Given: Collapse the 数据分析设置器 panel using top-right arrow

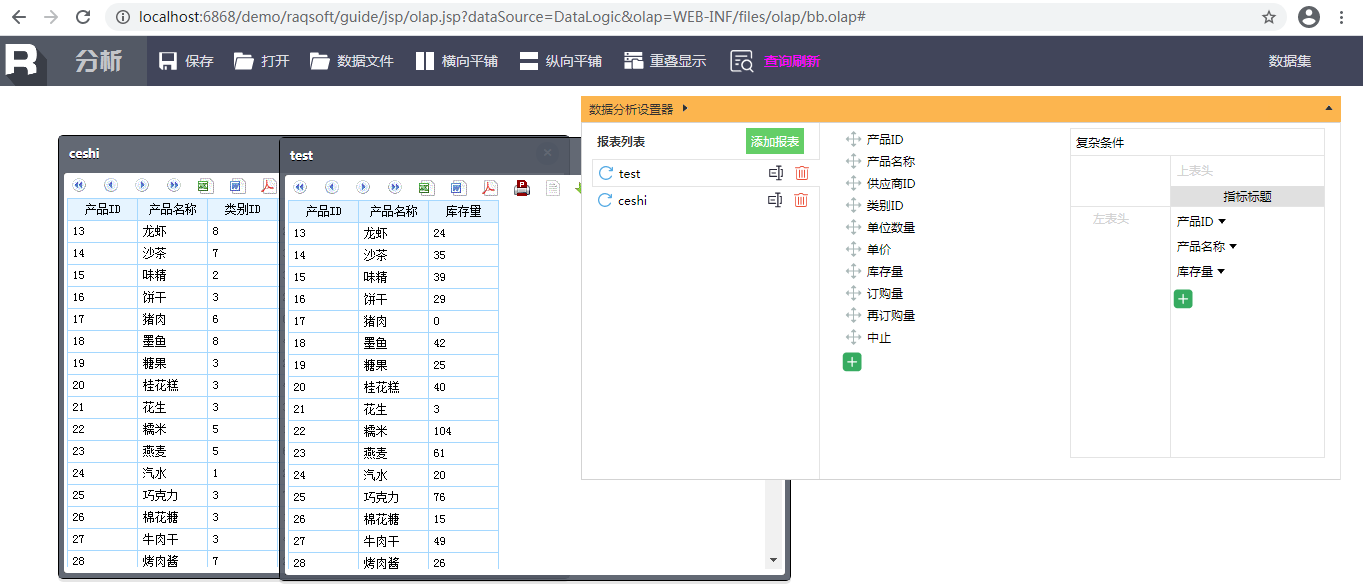Looking at the screenshot, I should click(1328, 108).
